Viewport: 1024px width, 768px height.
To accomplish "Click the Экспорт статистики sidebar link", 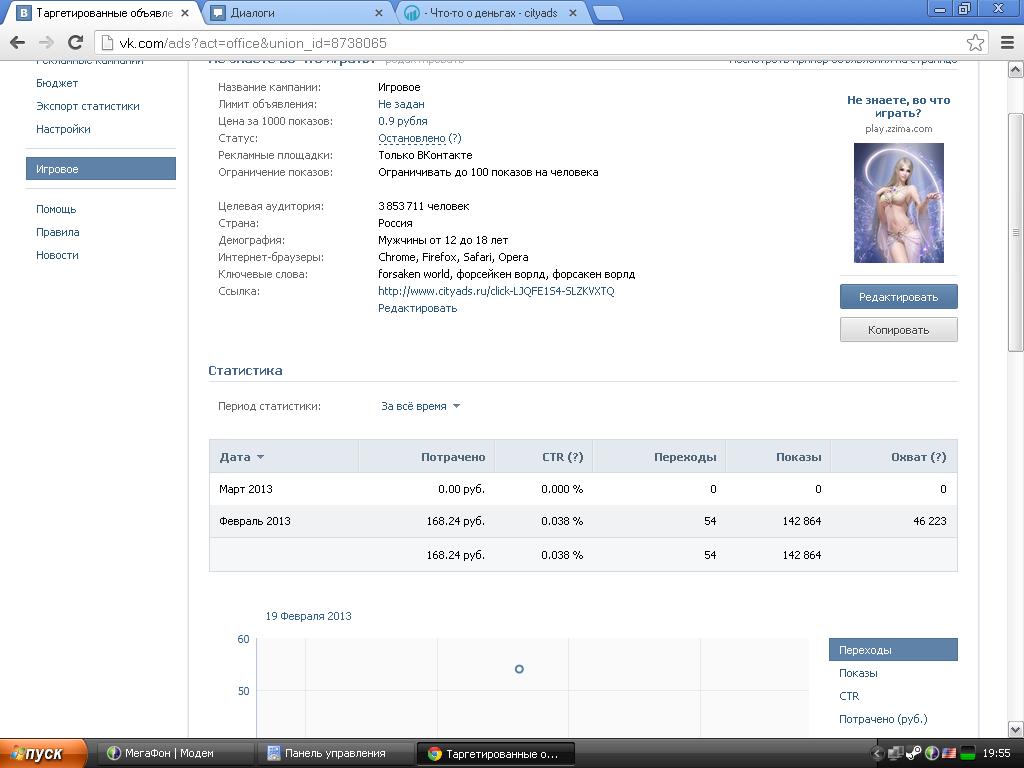I will pyautogui.click(x=88, y=106).
